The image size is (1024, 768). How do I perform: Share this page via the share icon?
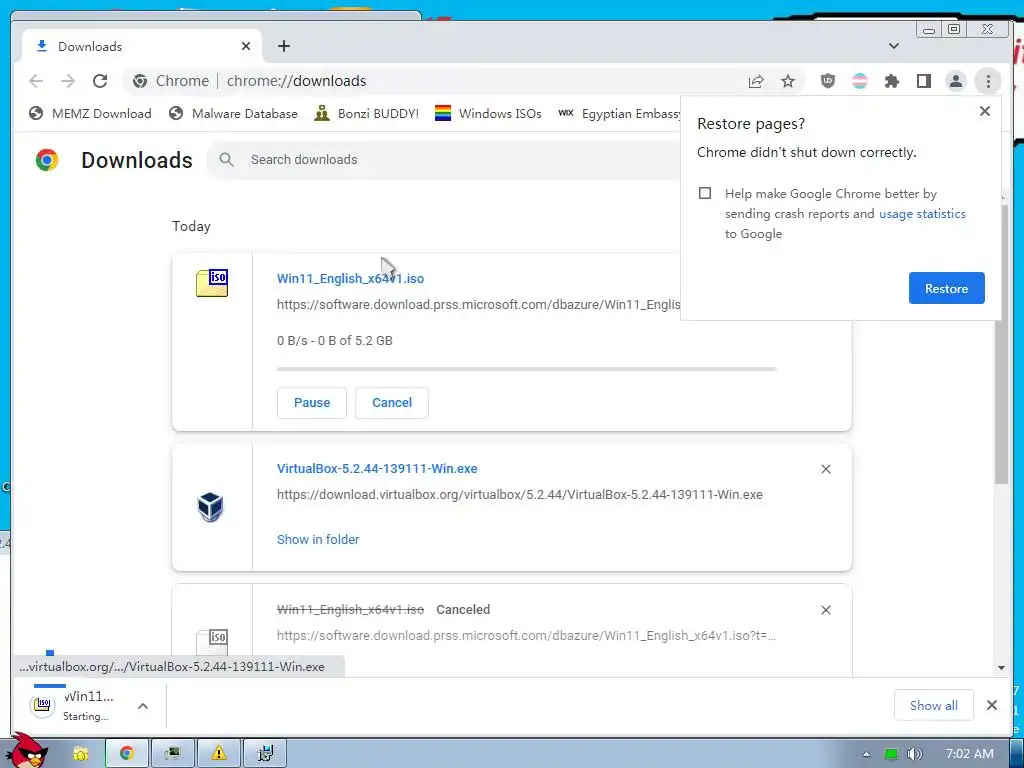pyautogui.click(x=756, y=81)
